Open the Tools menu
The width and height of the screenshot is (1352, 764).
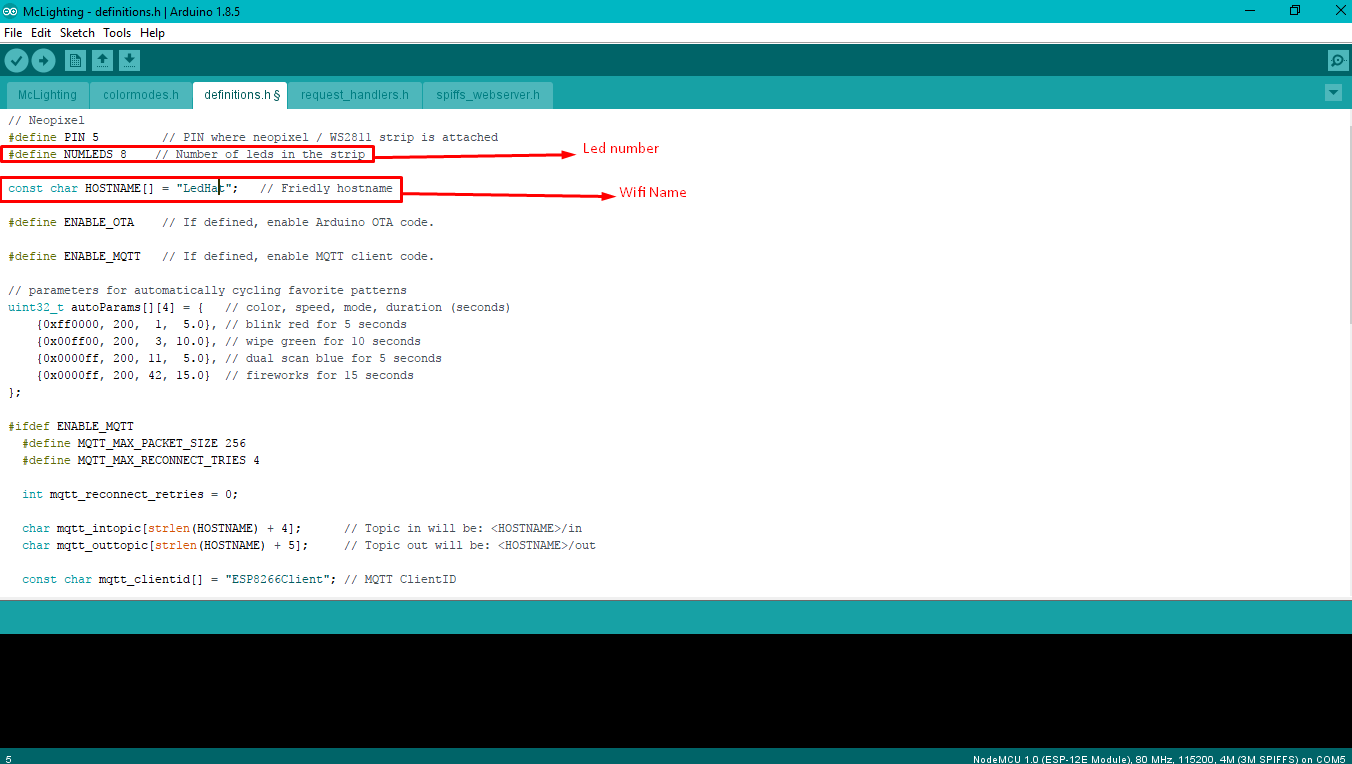tap(117, 32)
